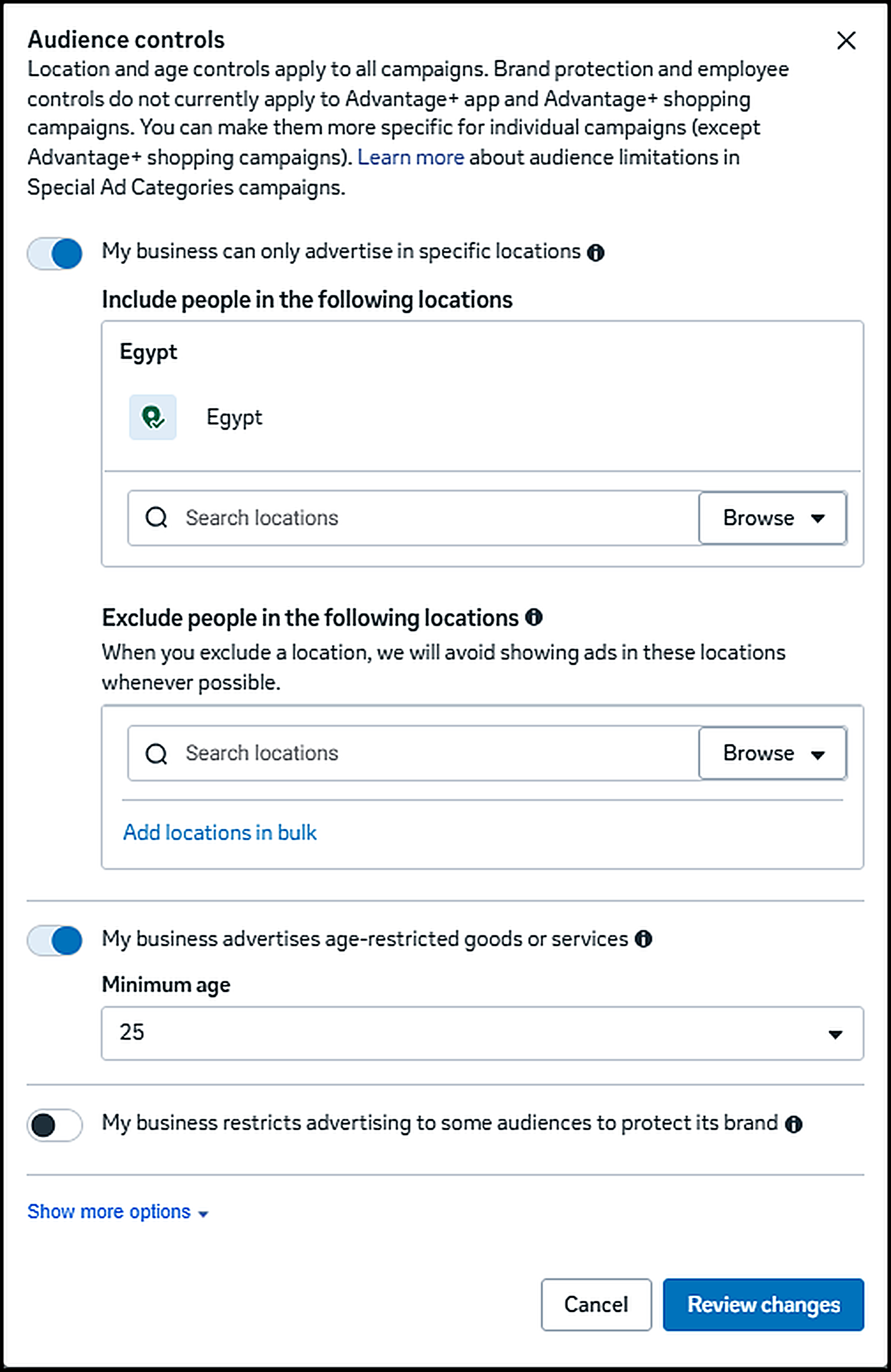Enable the brand protection audience toggle
The image size is (891, 1372).
click(55, 1125)
